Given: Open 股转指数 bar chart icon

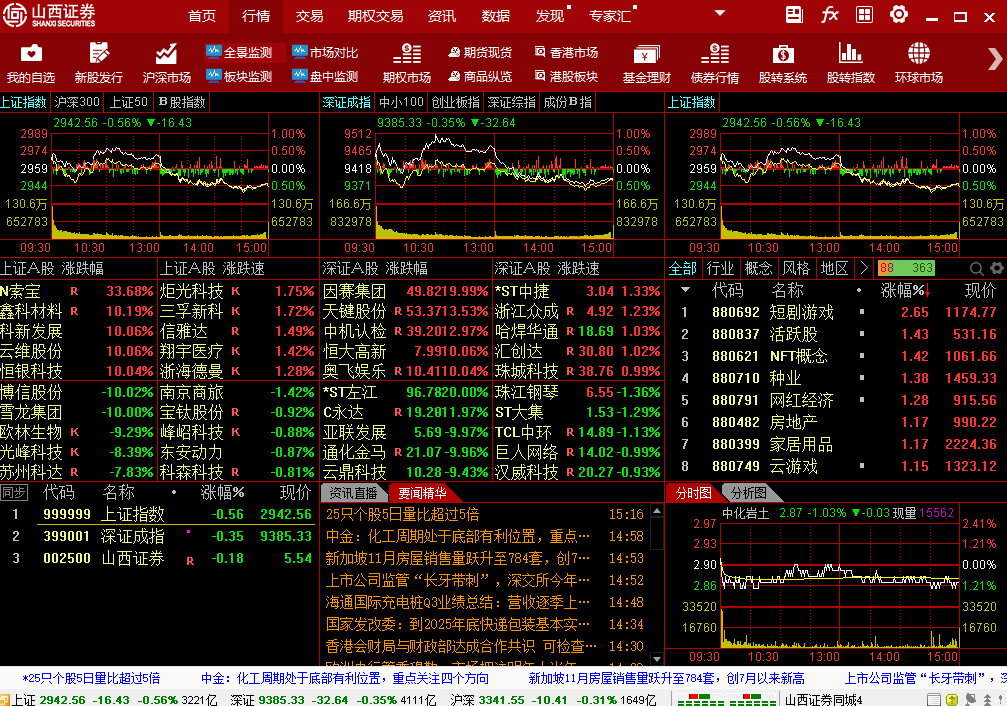Looking at the screenshot, I should tap(851, 64).
